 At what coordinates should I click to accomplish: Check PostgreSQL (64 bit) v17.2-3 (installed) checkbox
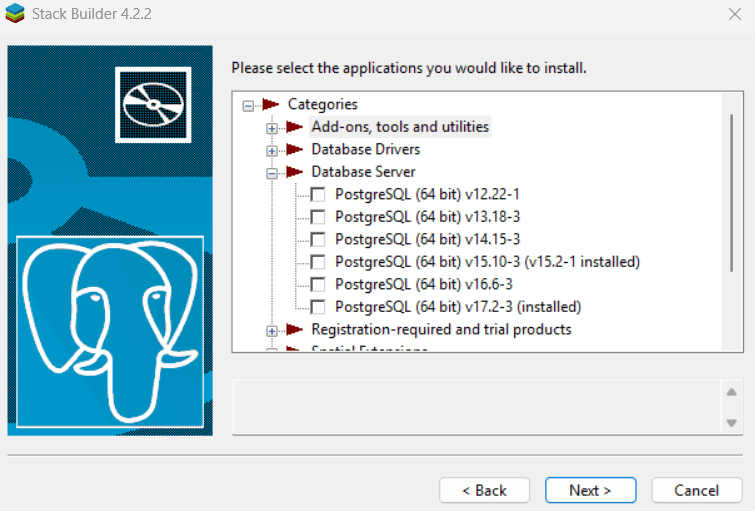coord(318,307)
